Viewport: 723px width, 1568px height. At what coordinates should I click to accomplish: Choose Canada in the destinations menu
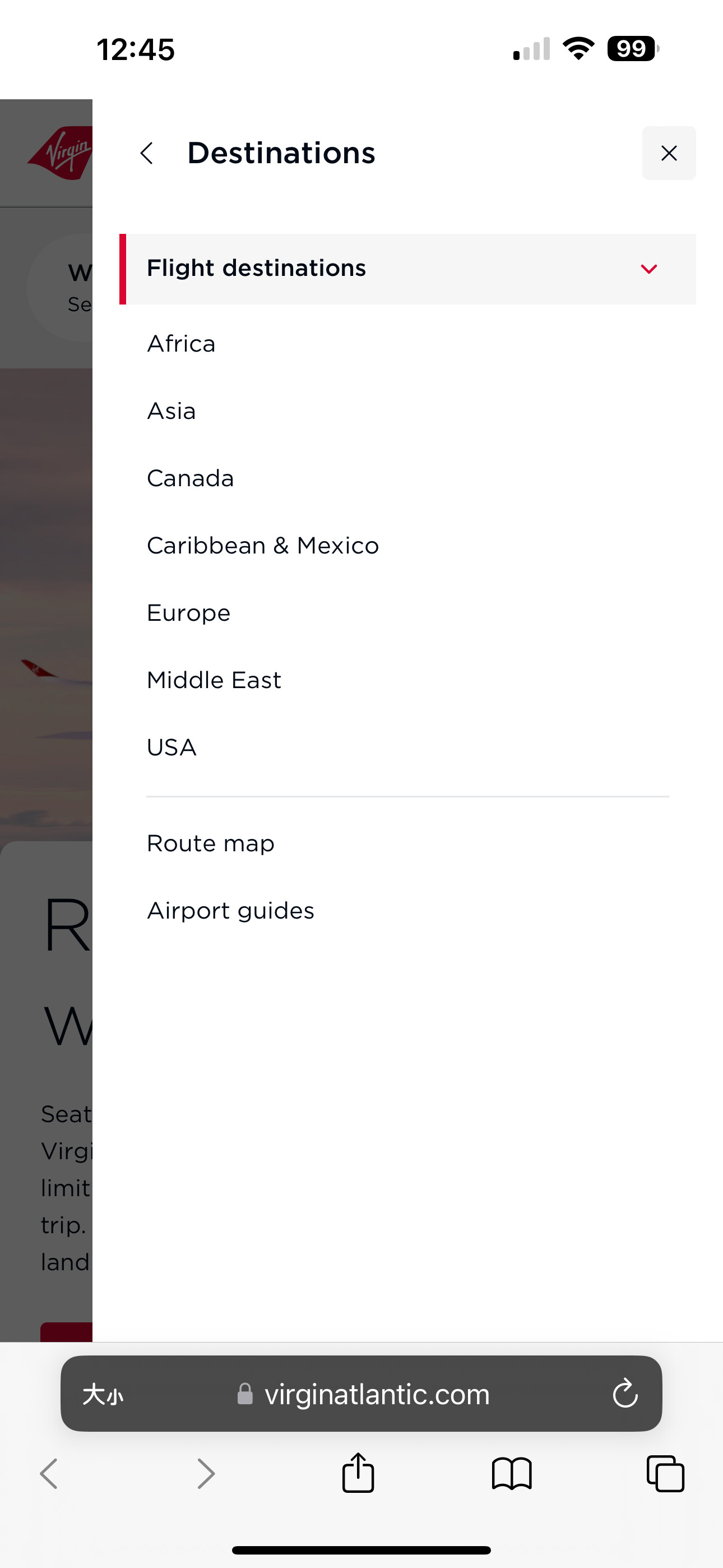point(191,478)
